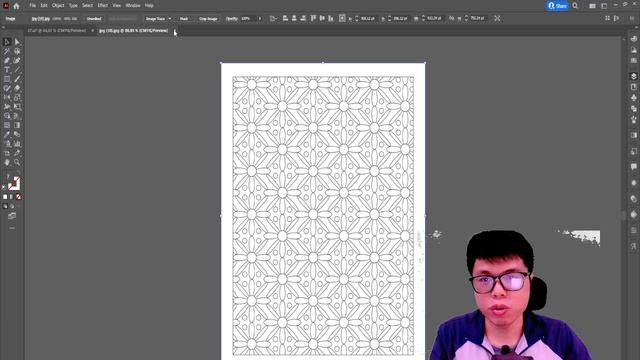Image resolution: width=640 pixels, height=360 pixels.
Task: Step the Width value arrows
Action: 423,18
